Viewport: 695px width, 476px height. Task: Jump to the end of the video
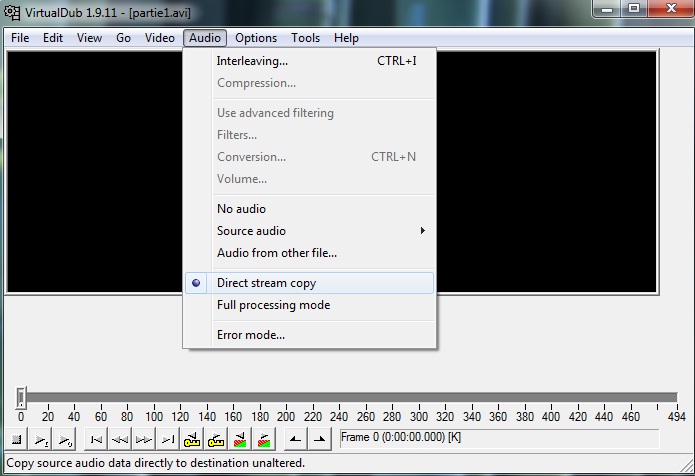[x=168, y=439]
